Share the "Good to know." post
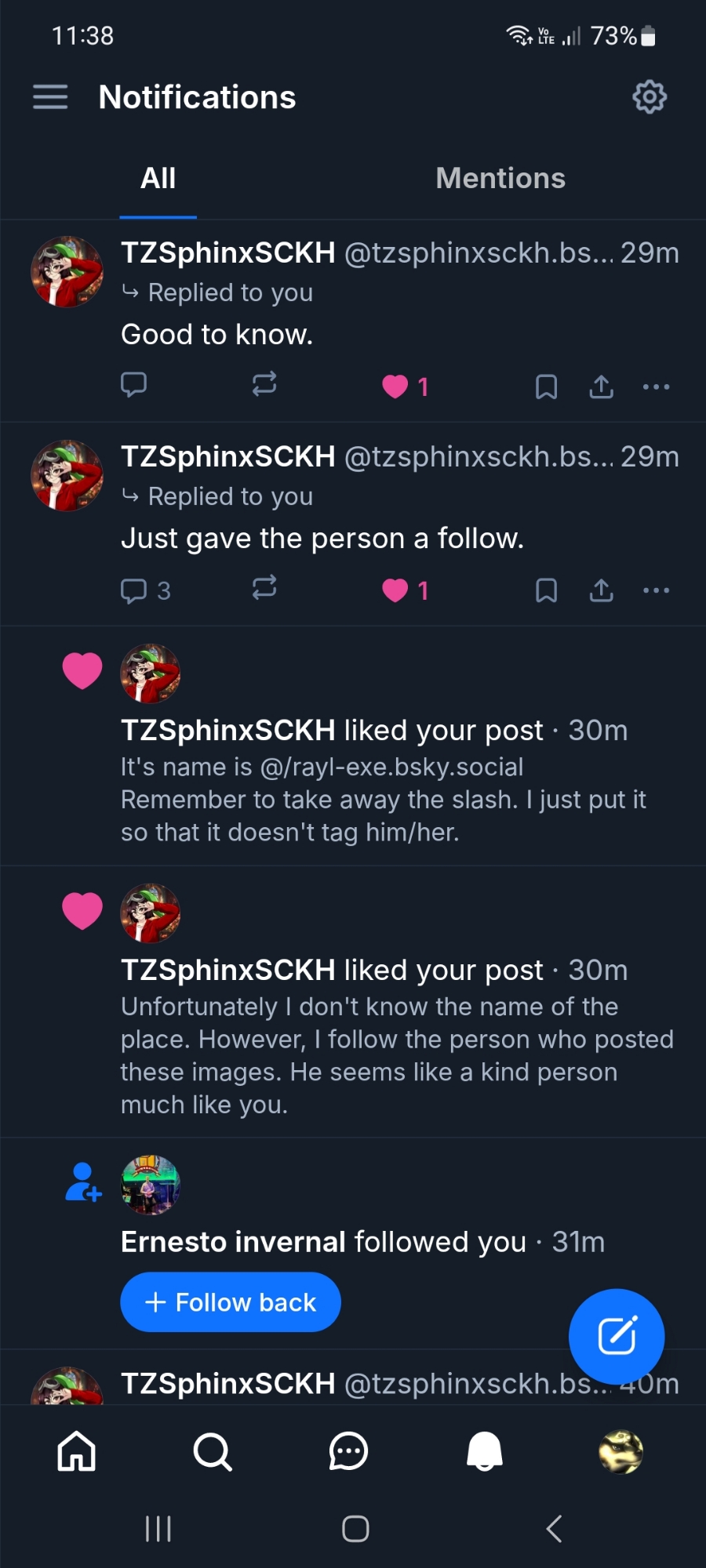706x1568 pixels. pos(602,387)
